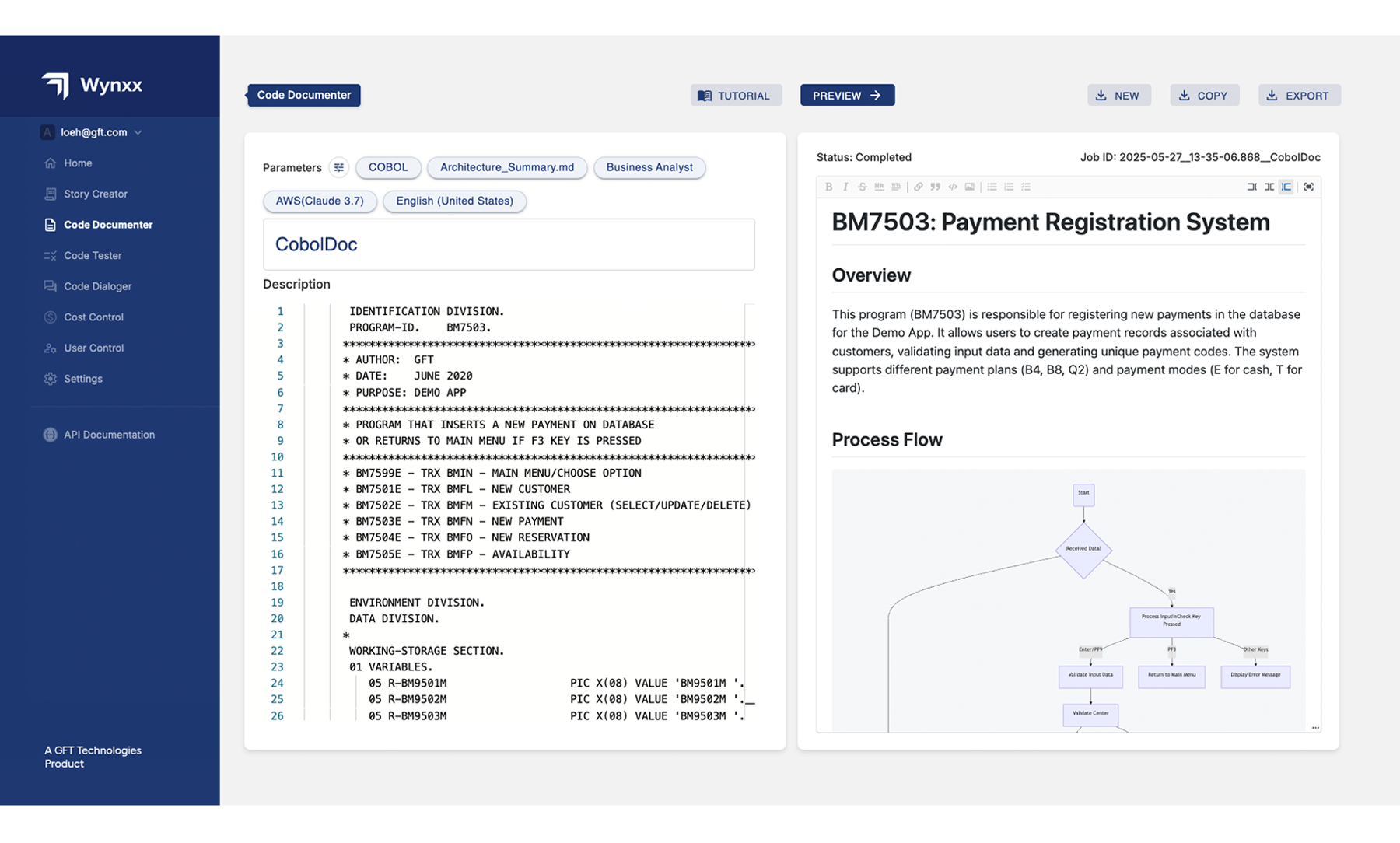Image resolution: width=1400 pixels, height=843 pixels.
Task: Toggle italic formatting in the editor
Action: tap(845, 187)
